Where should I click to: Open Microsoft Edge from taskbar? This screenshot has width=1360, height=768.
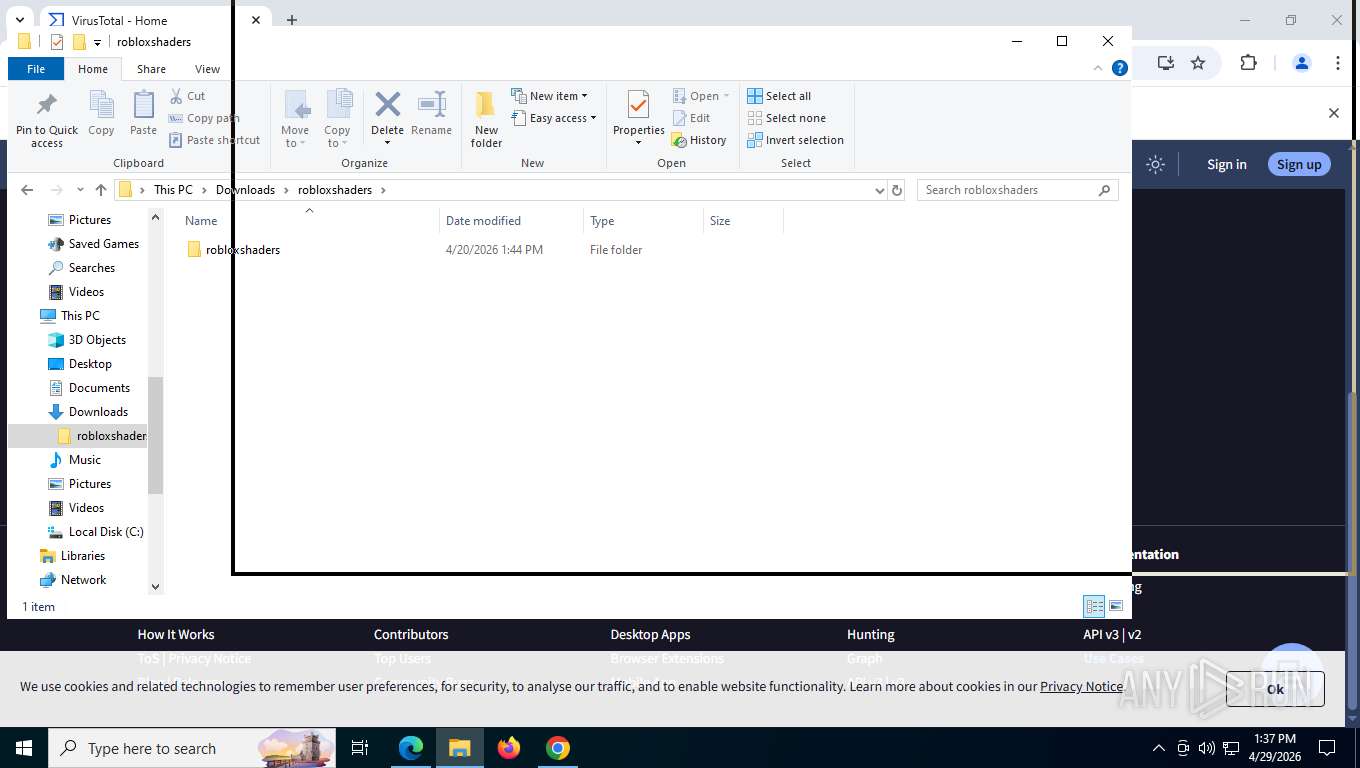tap(411, 748)
